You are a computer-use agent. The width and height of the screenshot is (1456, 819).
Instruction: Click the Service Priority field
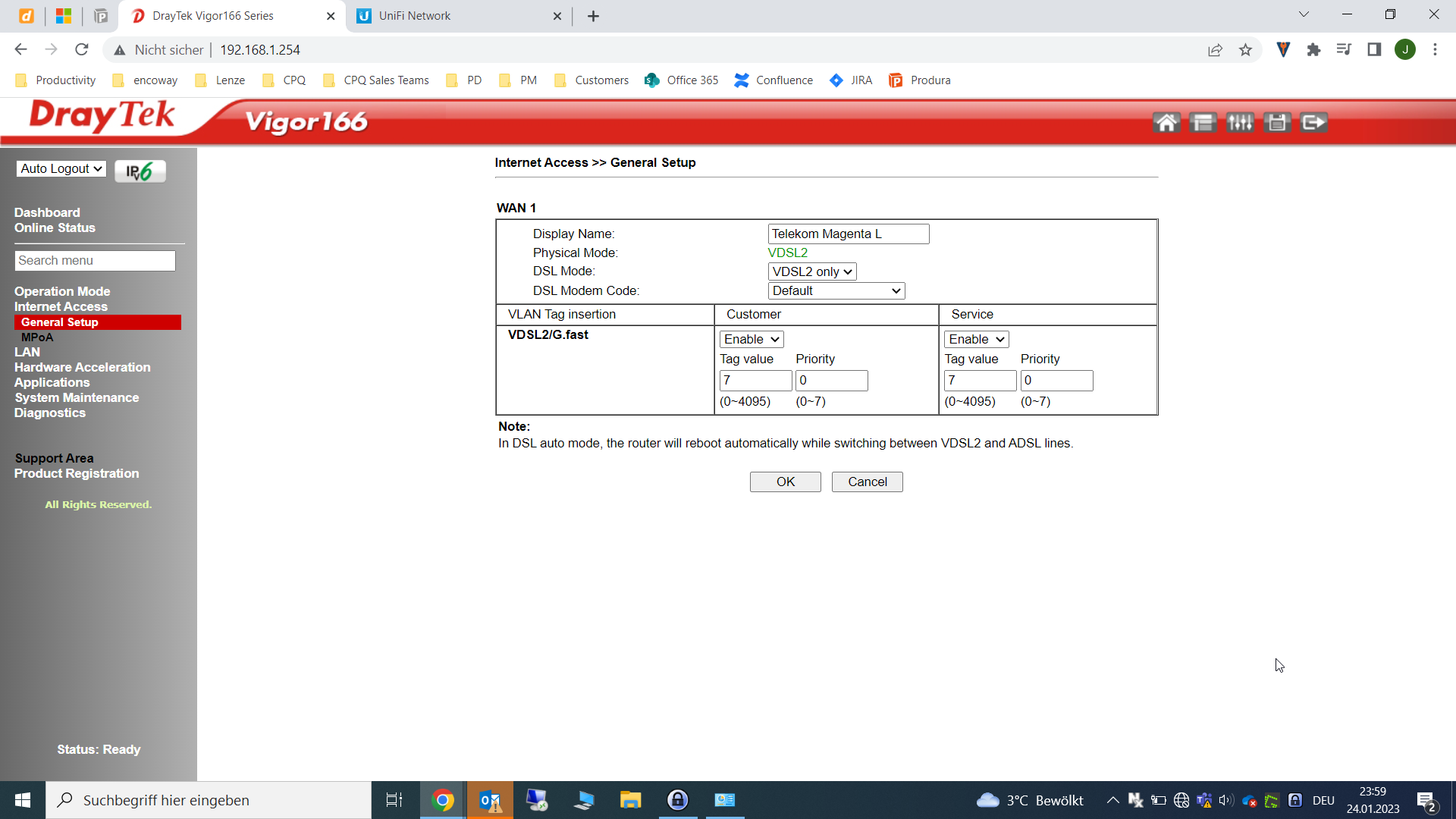coord(1057,381)
